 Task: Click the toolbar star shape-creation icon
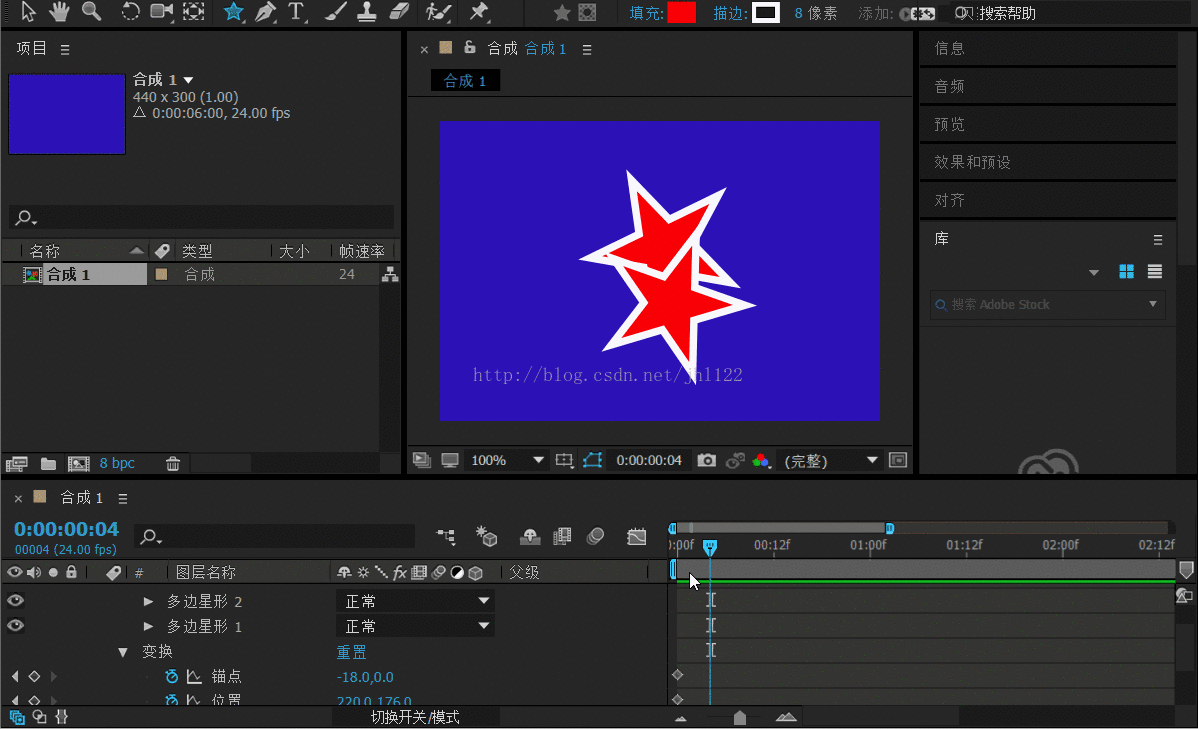tap(562, 13)
